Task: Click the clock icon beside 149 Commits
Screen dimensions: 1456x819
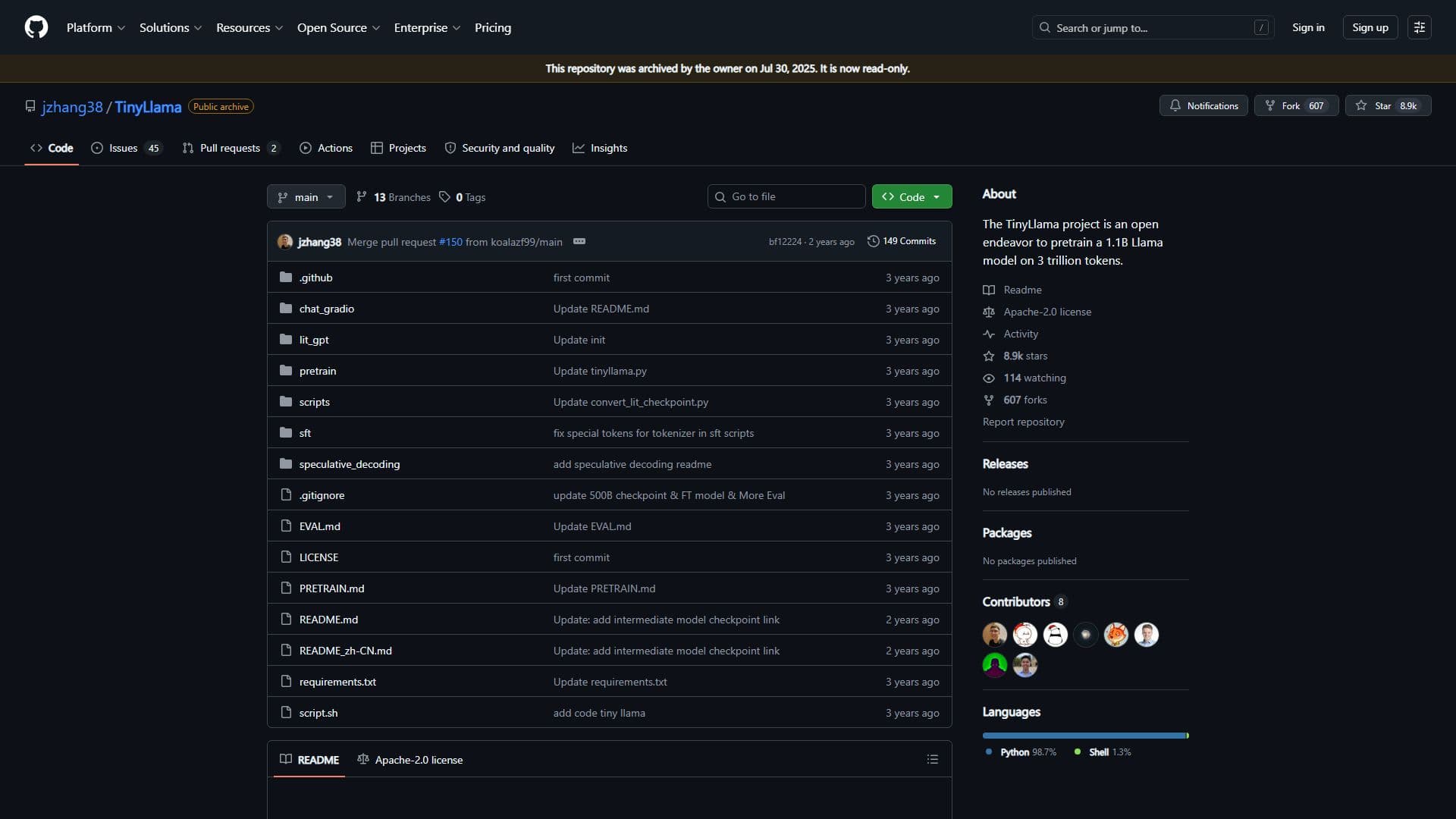Action: coord(873,241)
